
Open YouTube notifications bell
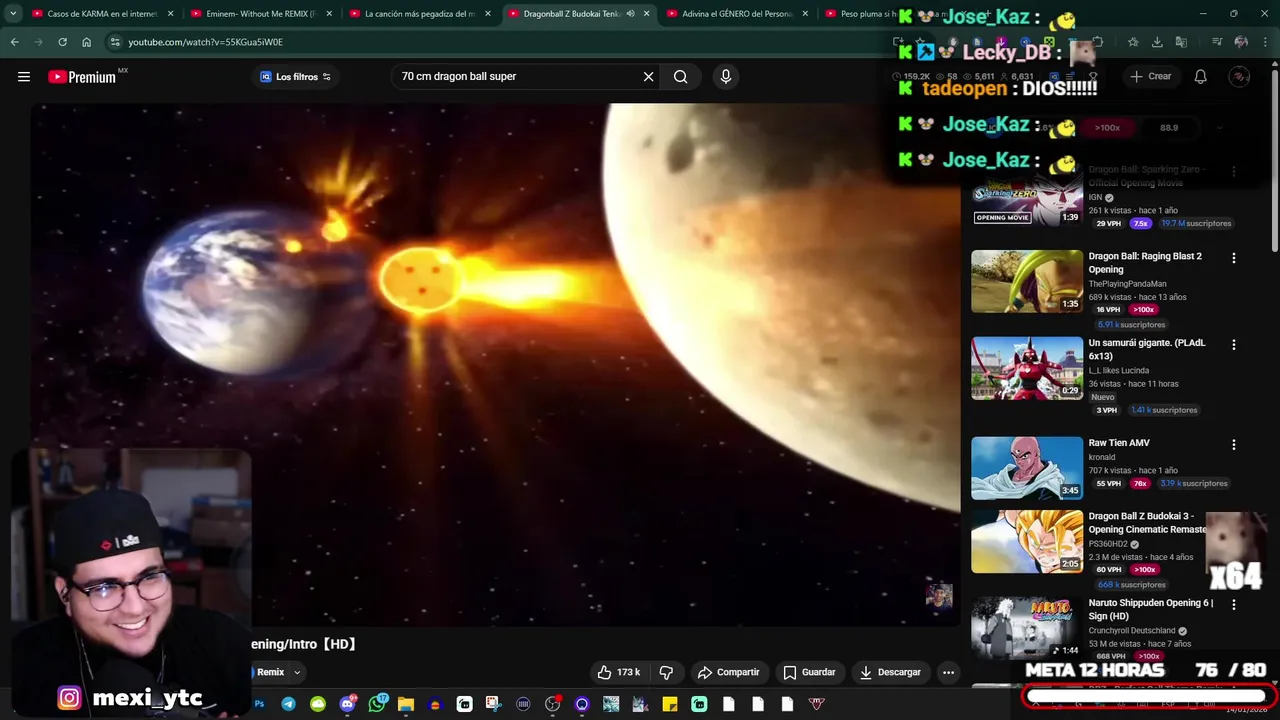[1201, 77]
